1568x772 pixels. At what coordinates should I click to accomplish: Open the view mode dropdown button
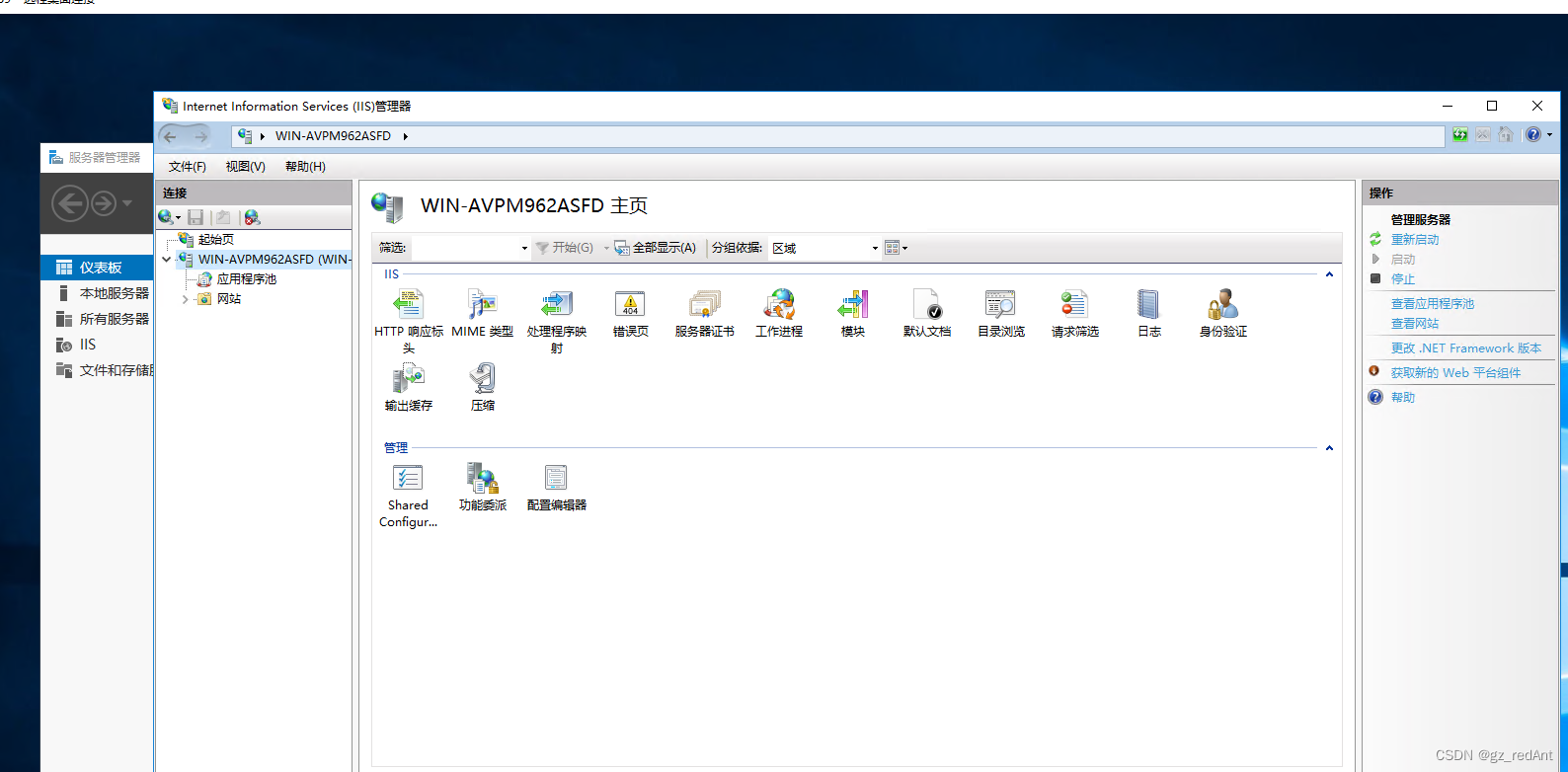point(896,248)
